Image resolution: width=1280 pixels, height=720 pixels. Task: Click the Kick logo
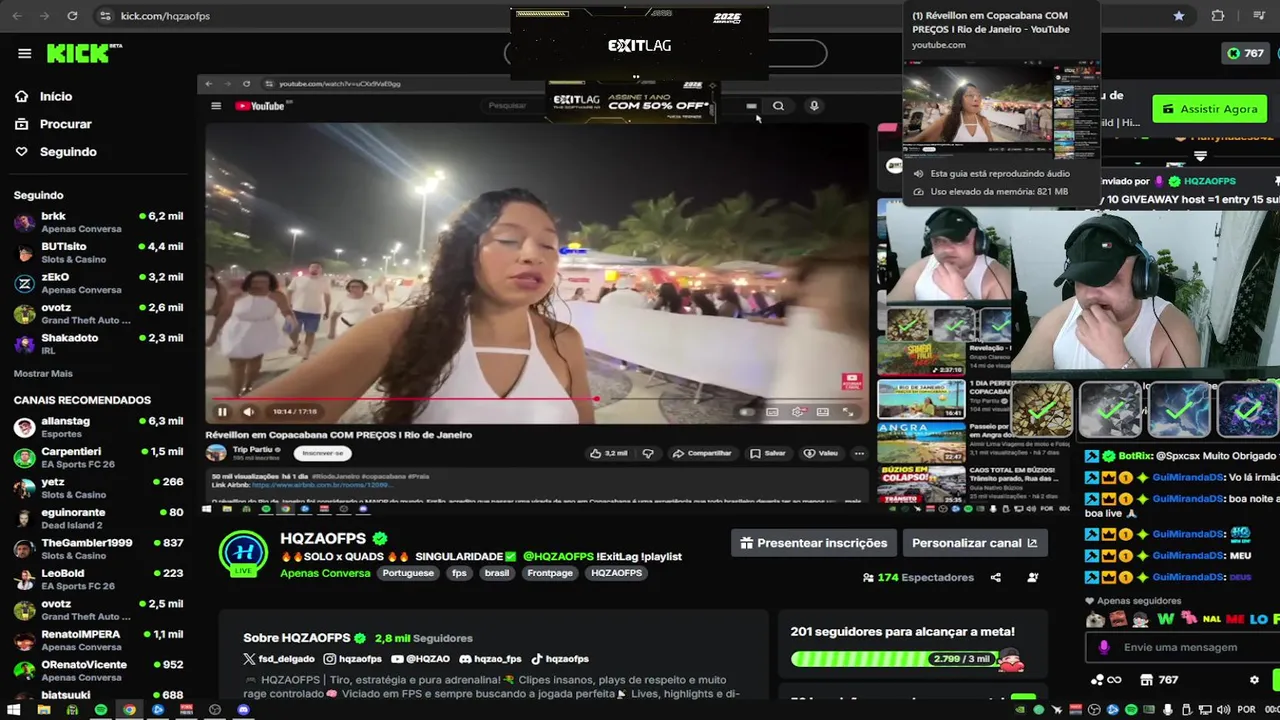pyautogui.click(x=84, y=53)
